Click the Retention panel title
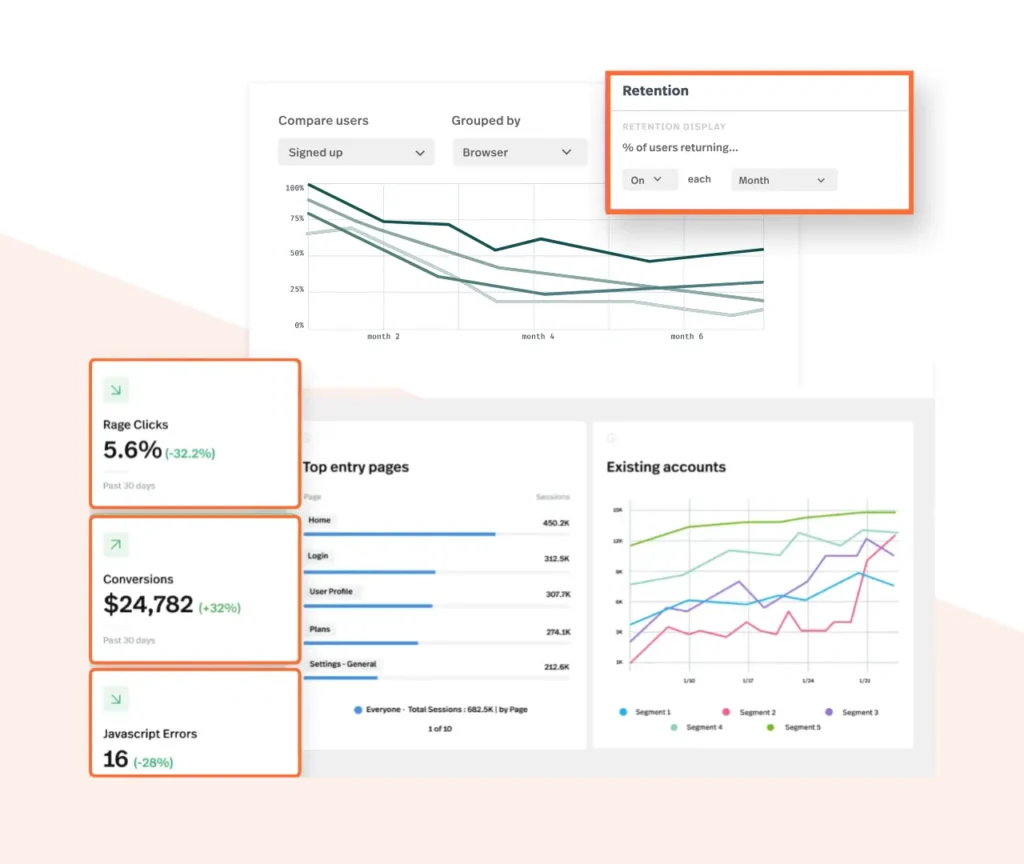This screenshot has height=864, width=1024. point(655,91)
